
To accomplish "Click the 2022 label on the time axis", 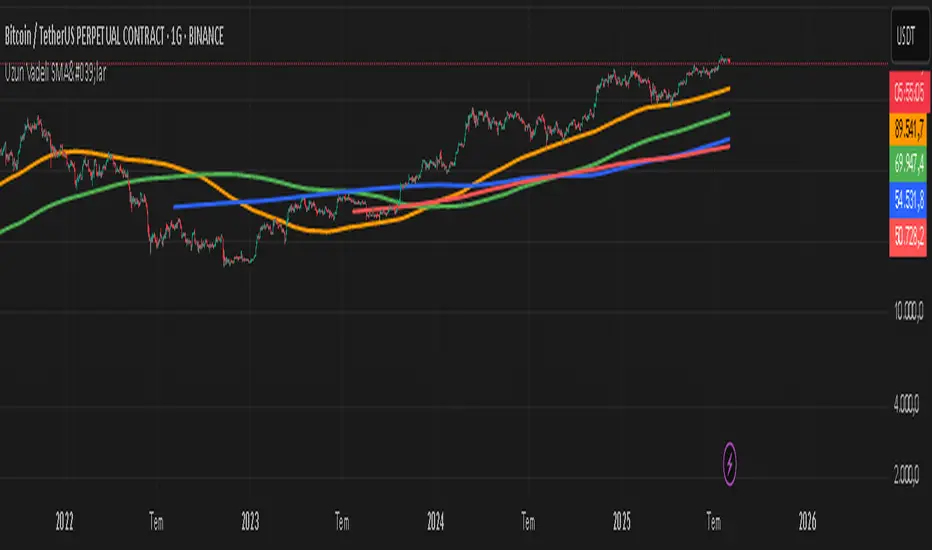I will point(64,521).
